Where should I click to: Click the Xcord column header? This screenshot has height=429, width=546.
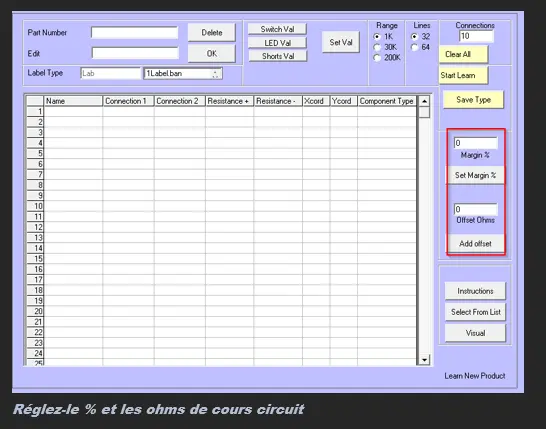click(316, 101)
